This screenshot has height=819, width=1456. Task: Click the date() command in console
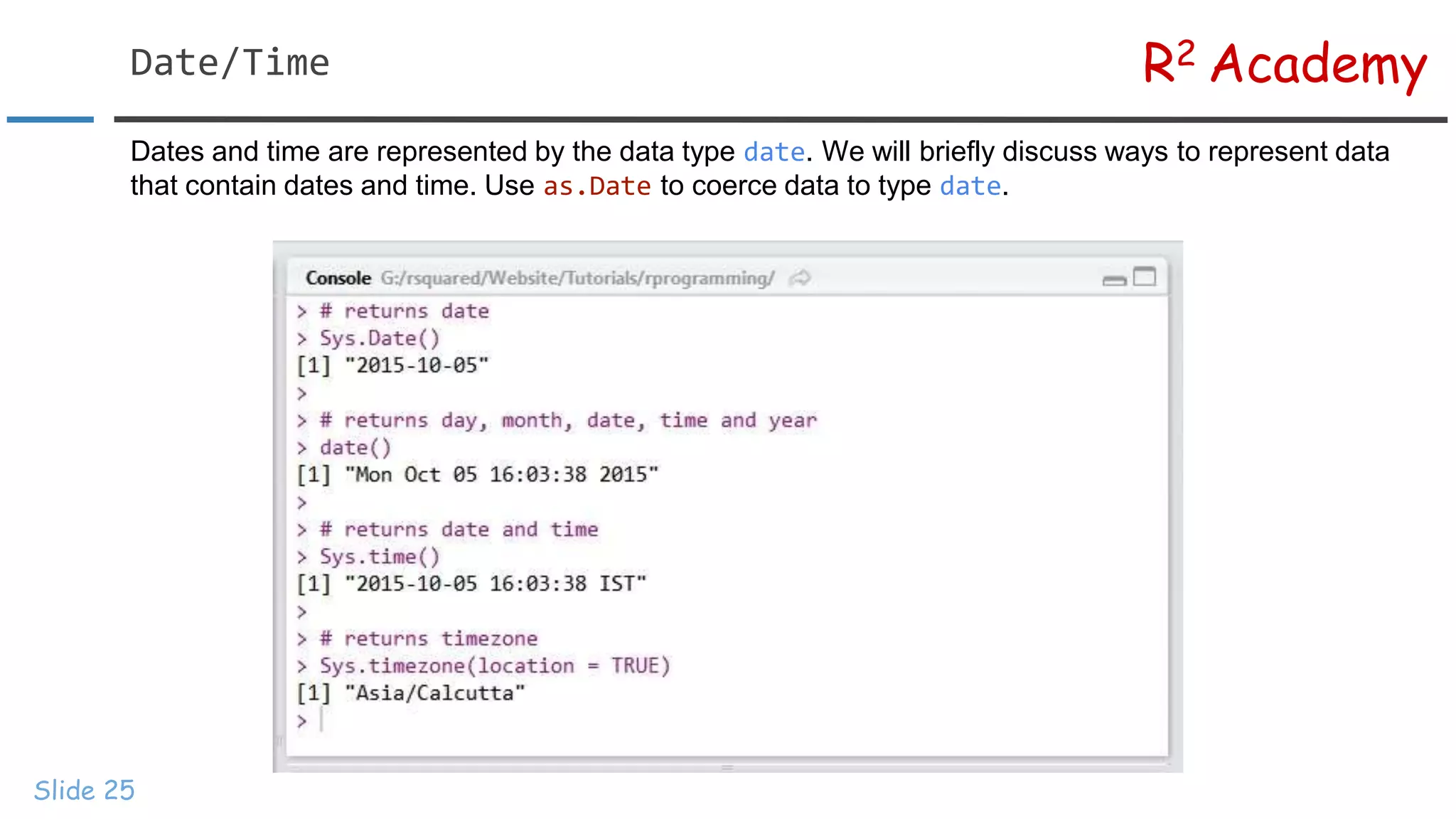pyautogui.click(x=355, y=448)
